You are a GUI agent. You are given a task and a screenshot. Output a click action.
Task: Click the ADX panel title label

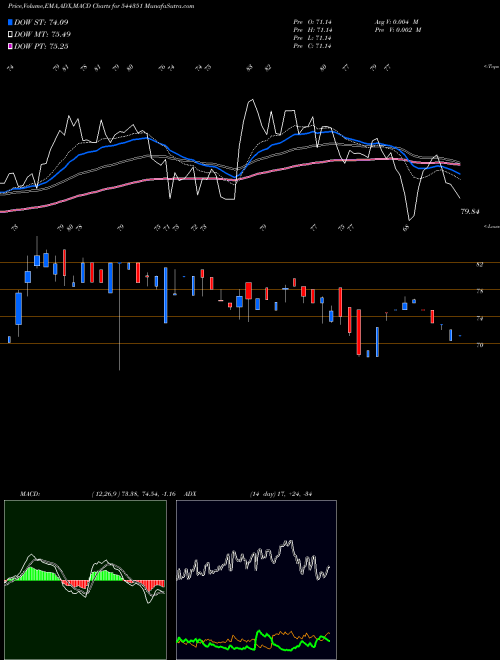[x=191, y=494]
